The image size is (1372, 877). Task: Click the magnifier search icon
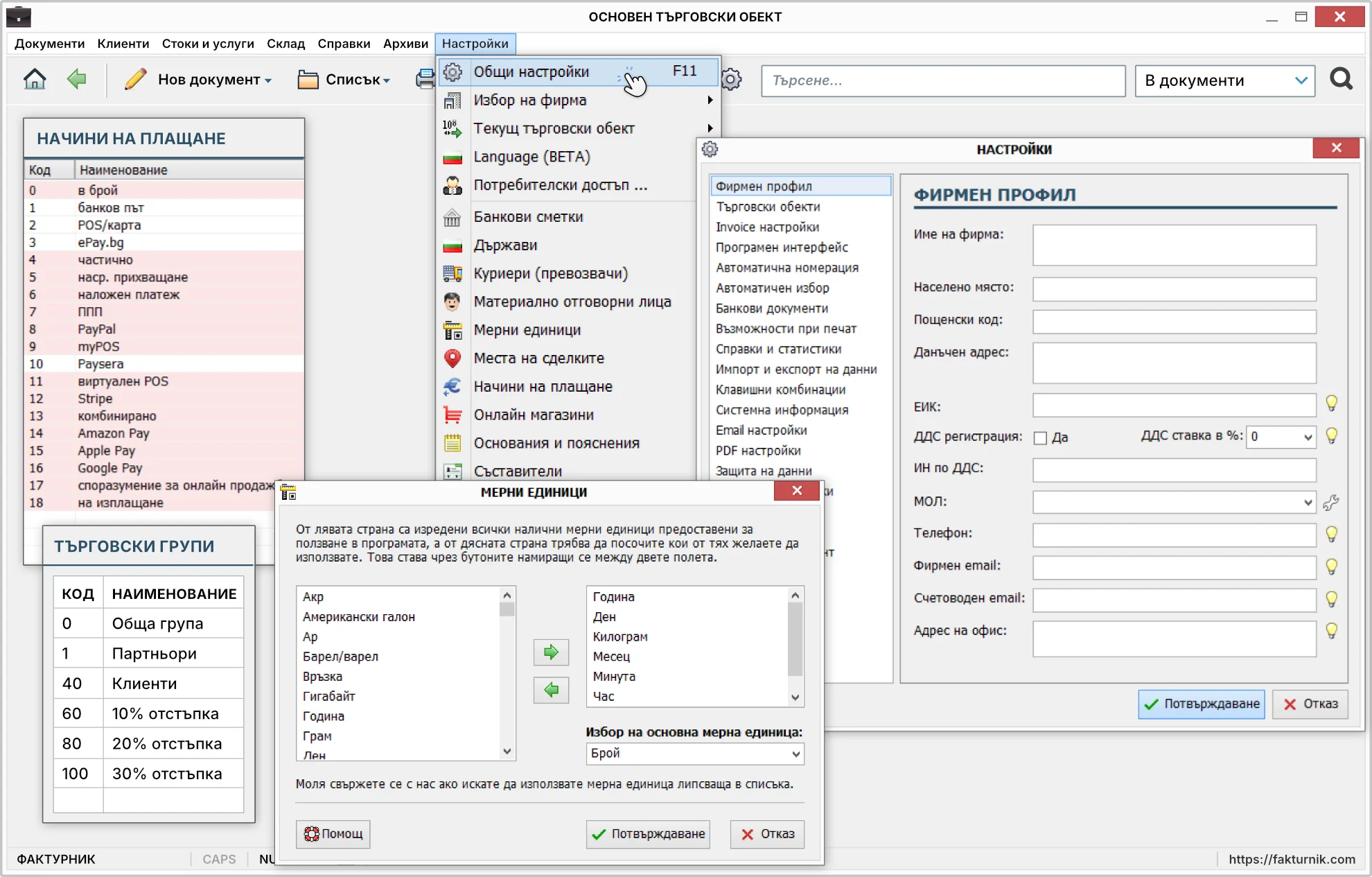(1341, 80)
